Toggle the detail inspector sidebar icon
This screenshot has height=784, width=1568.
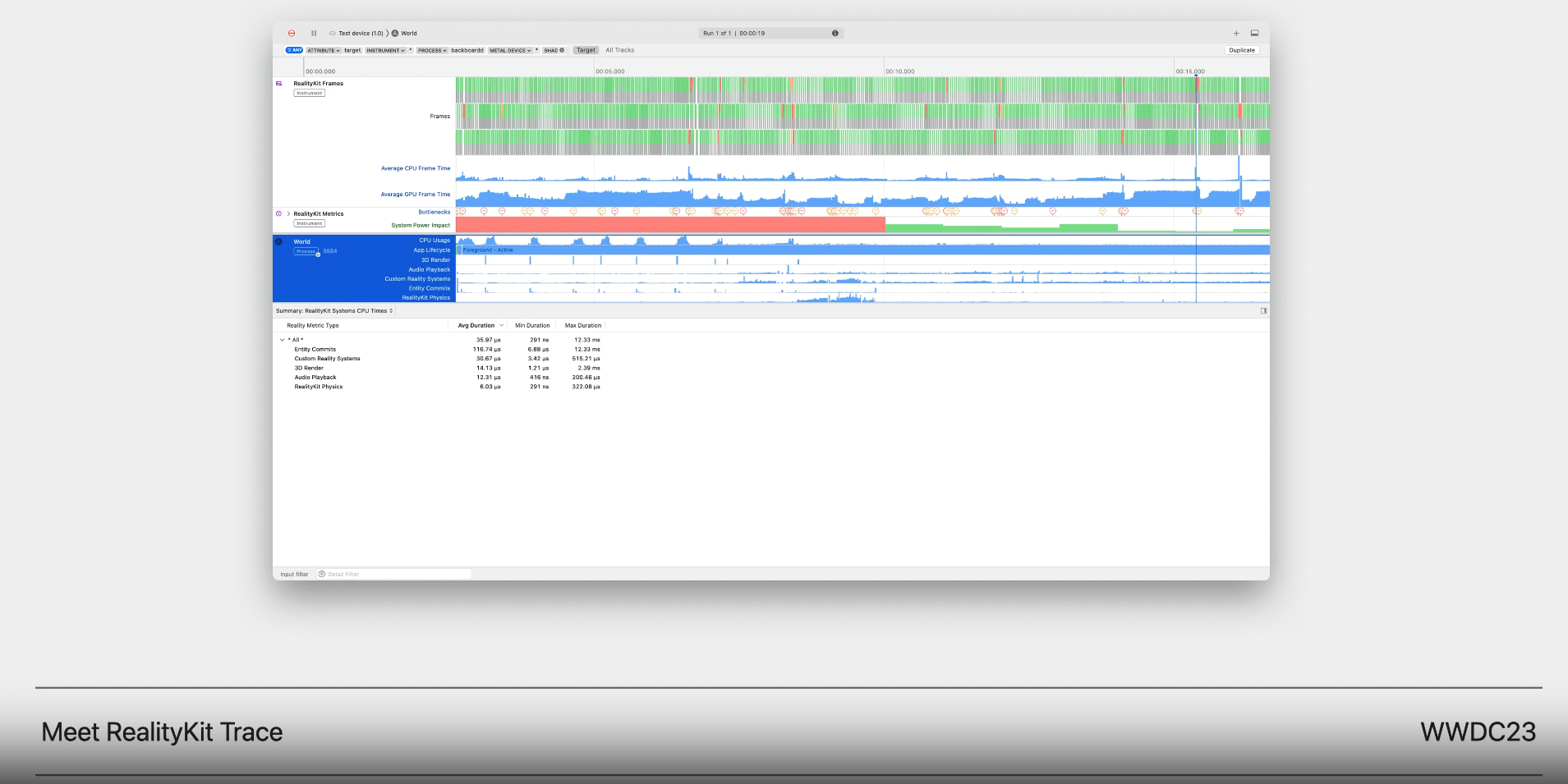pyautogui.click(x=1263, y=311)
